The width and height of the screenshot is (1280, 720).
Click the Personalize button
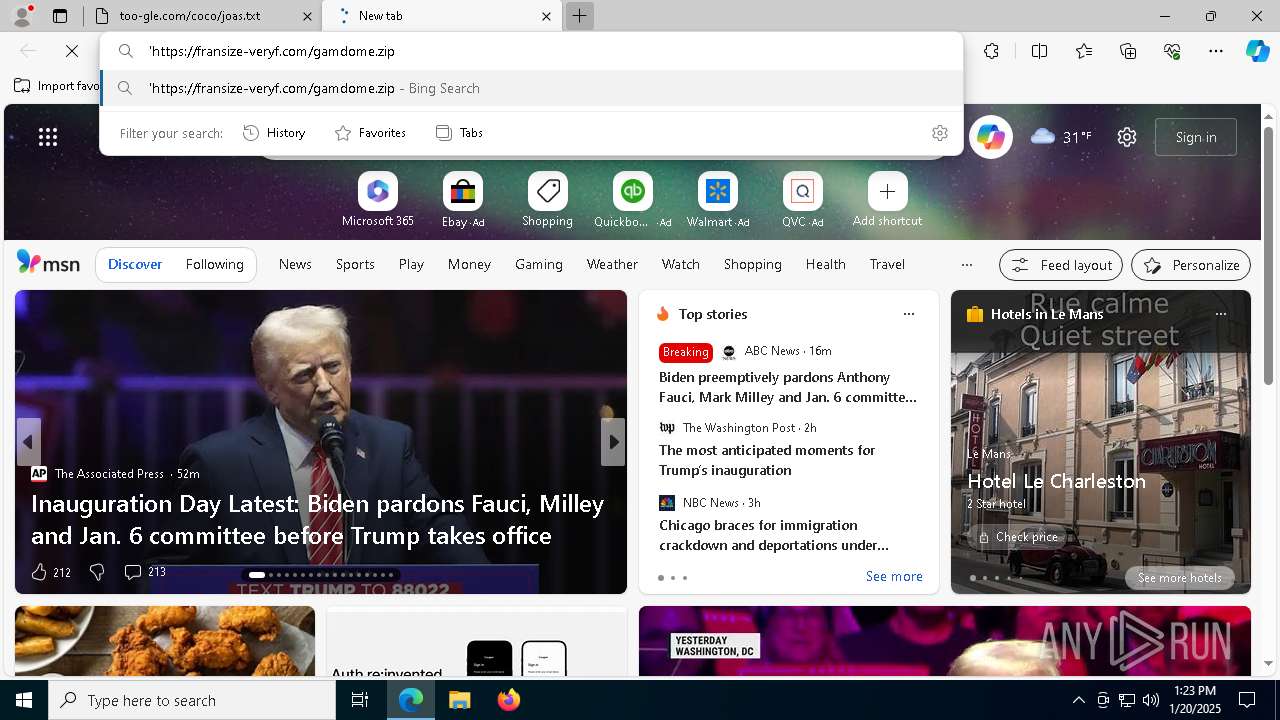[x=1191, y=265]
